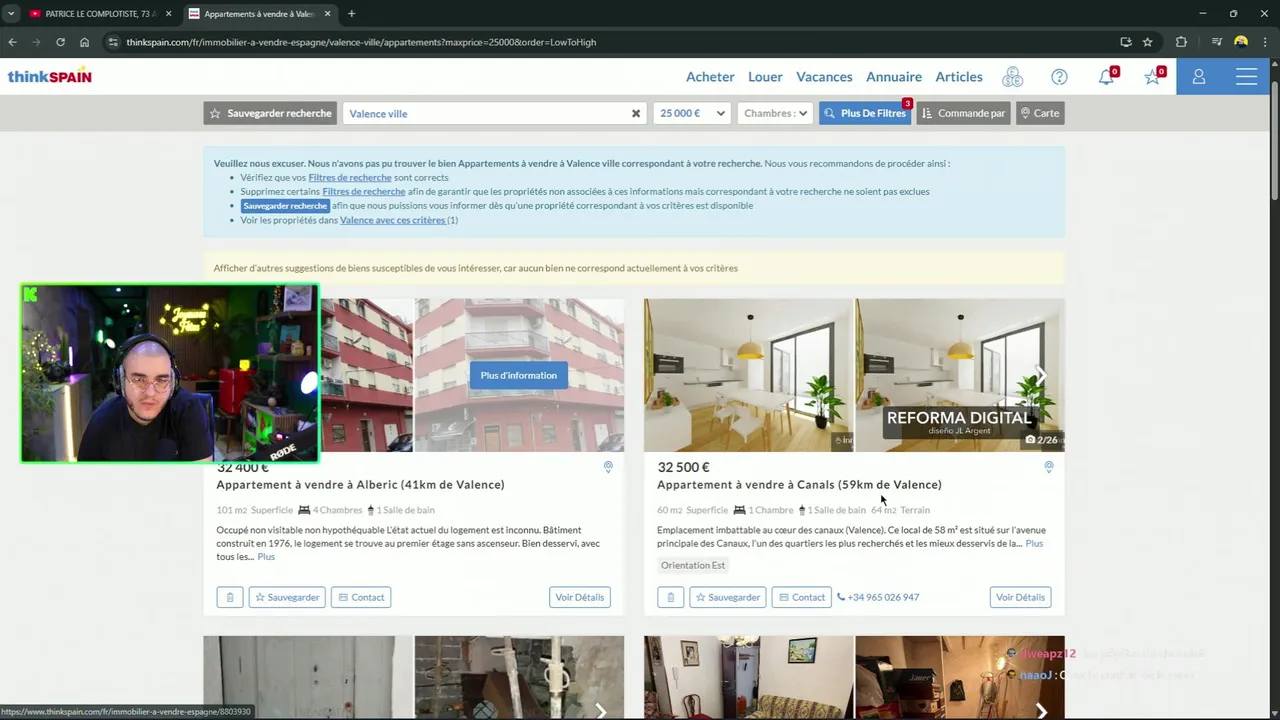Click the Orientation Est tag

point(693,565)
